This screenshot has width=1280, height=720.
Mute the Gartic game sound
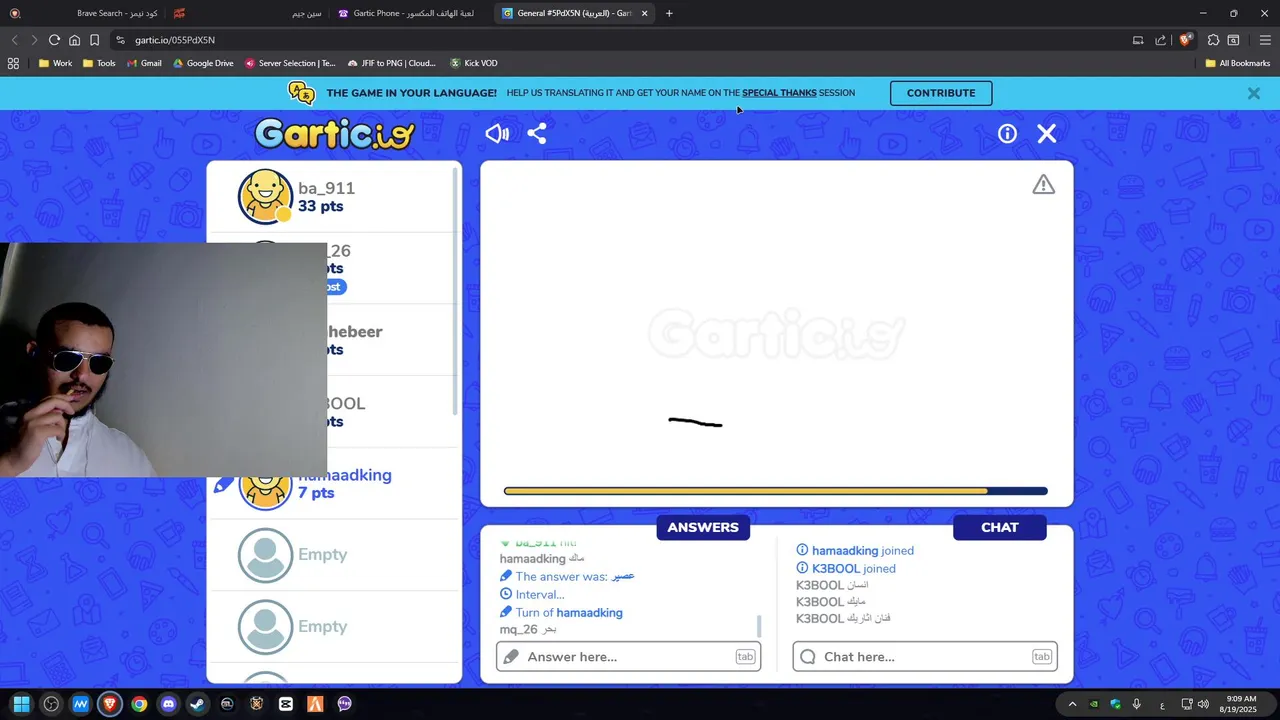(497, 133)
